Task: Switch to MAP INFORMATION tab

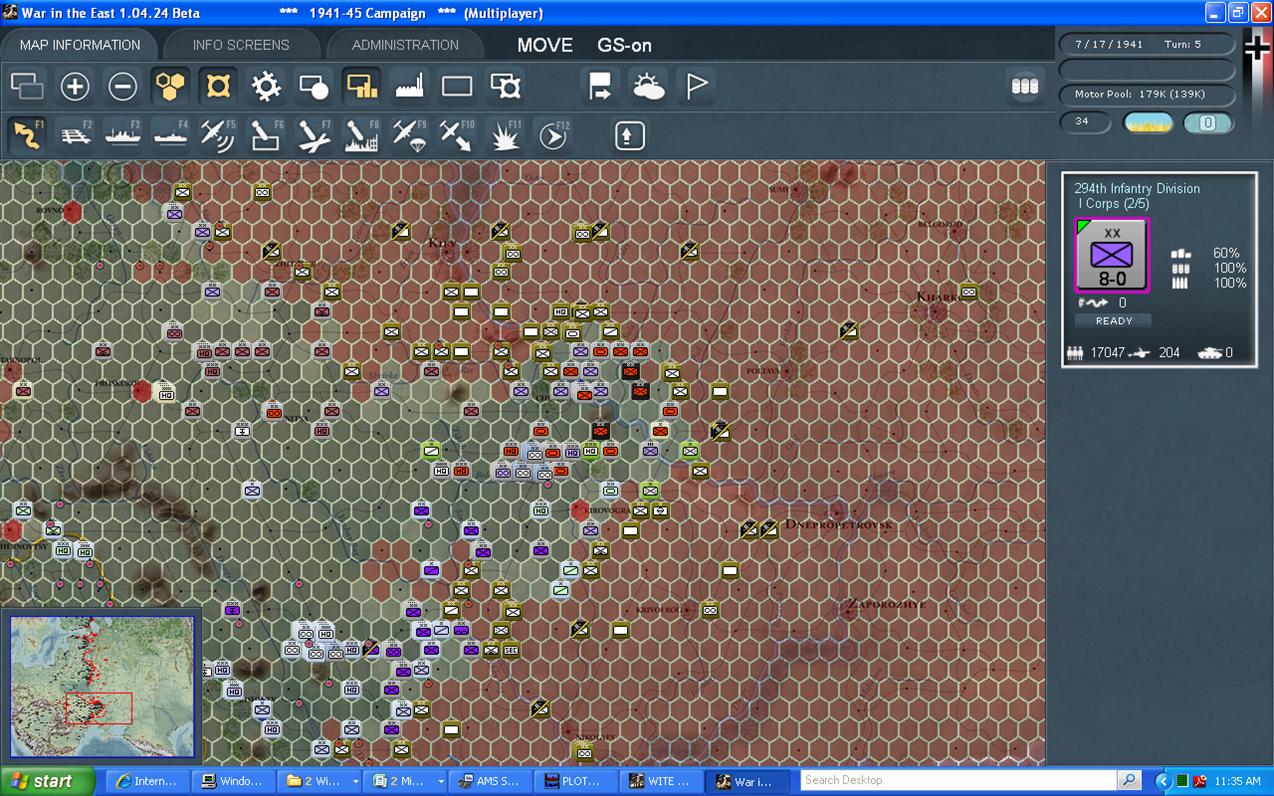Action: tap(80, 45)
